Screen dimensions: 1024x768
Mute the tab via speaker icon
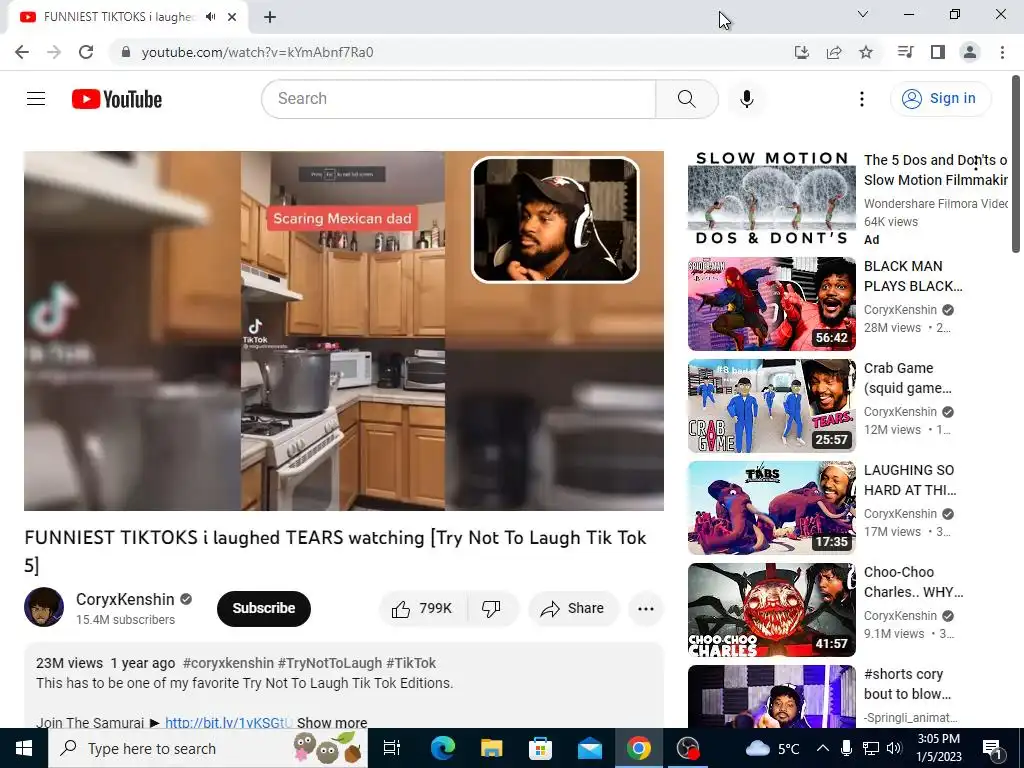pyautogui.click(x=210, y=17)
